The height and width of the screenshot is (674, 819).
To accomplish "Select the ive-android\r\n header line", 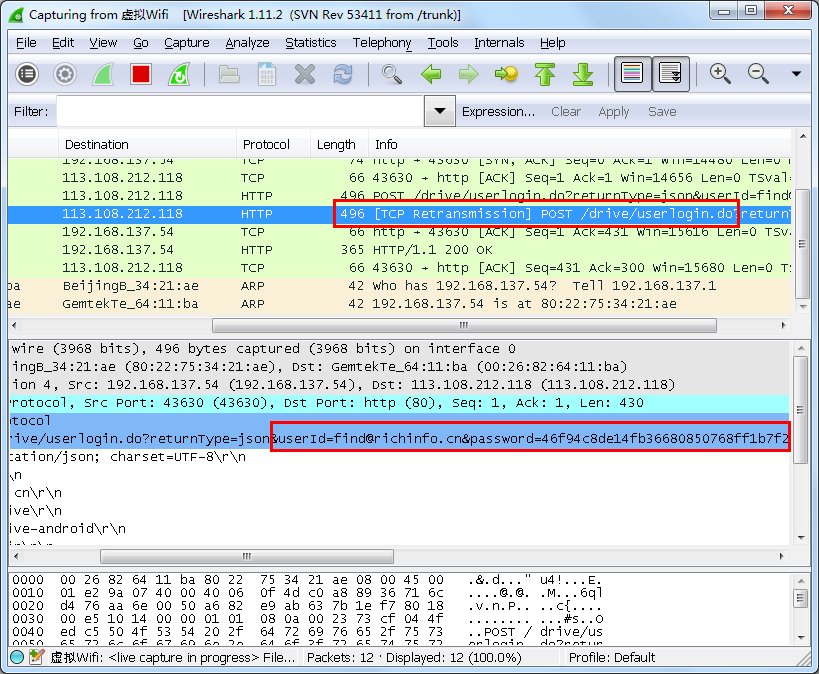I will click(399, 529).
